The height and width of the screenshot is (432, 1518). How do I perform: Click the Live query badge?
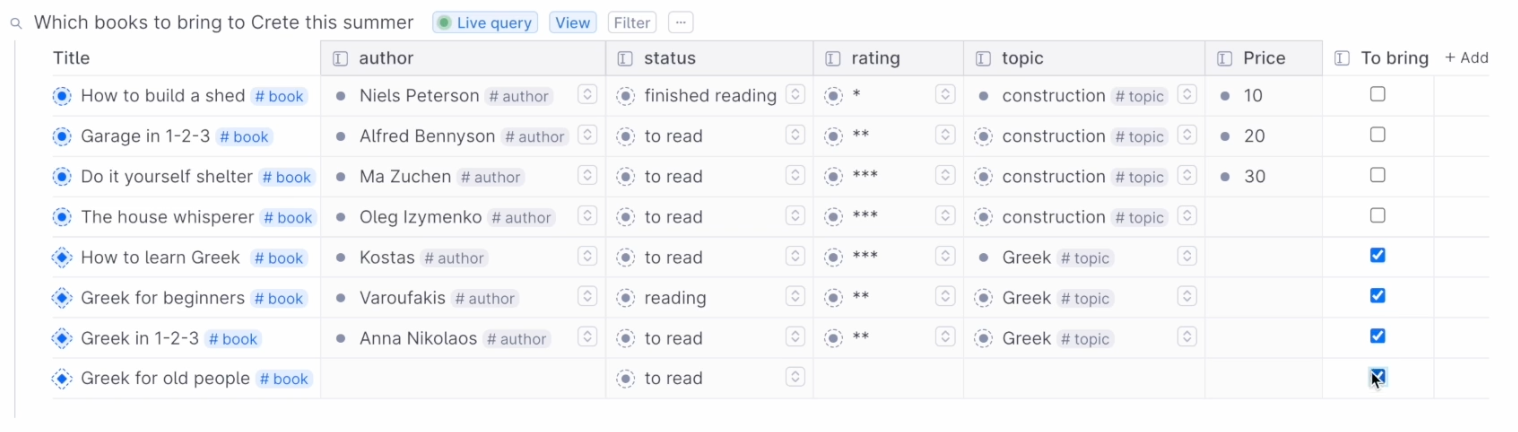point(485,23)
